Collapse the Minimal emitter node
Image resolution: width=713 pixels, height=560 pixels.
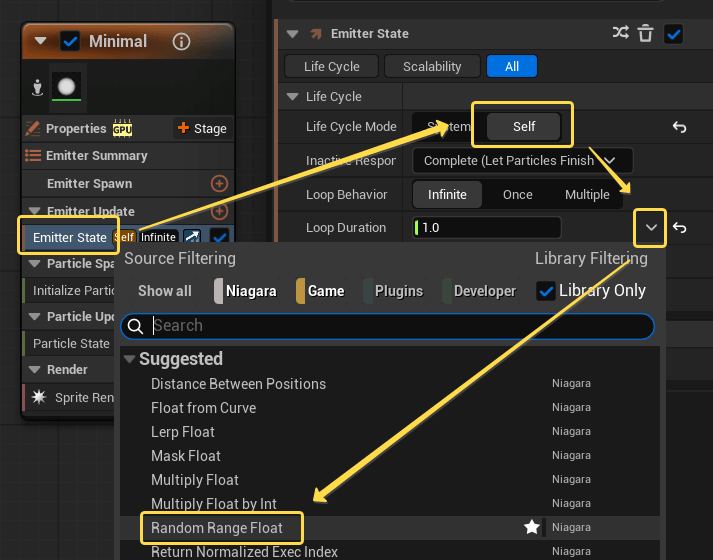pos(40,41)
